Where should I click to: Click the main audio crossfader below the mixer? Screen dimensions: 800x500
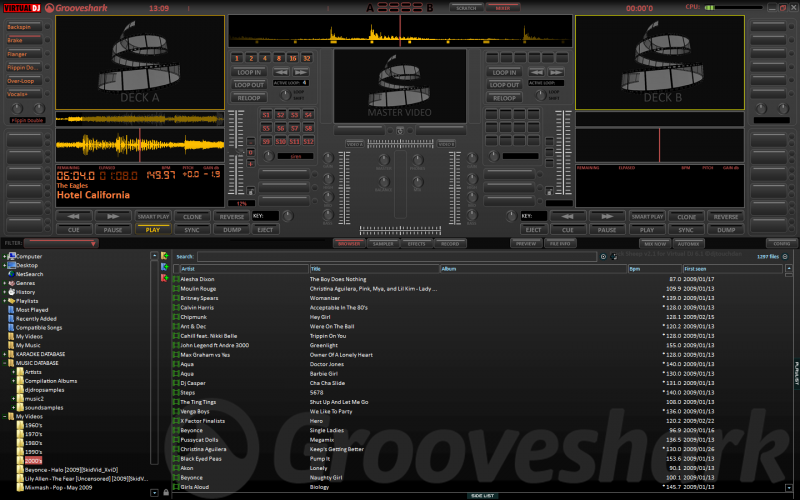coord(401,230)
